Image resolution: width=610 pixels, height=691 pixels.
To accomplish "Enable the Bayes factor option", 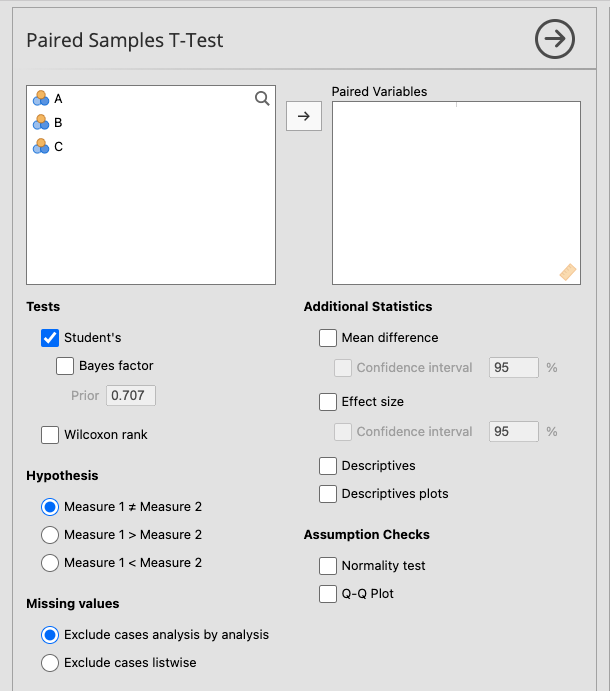I will click(x=66, y=366).
